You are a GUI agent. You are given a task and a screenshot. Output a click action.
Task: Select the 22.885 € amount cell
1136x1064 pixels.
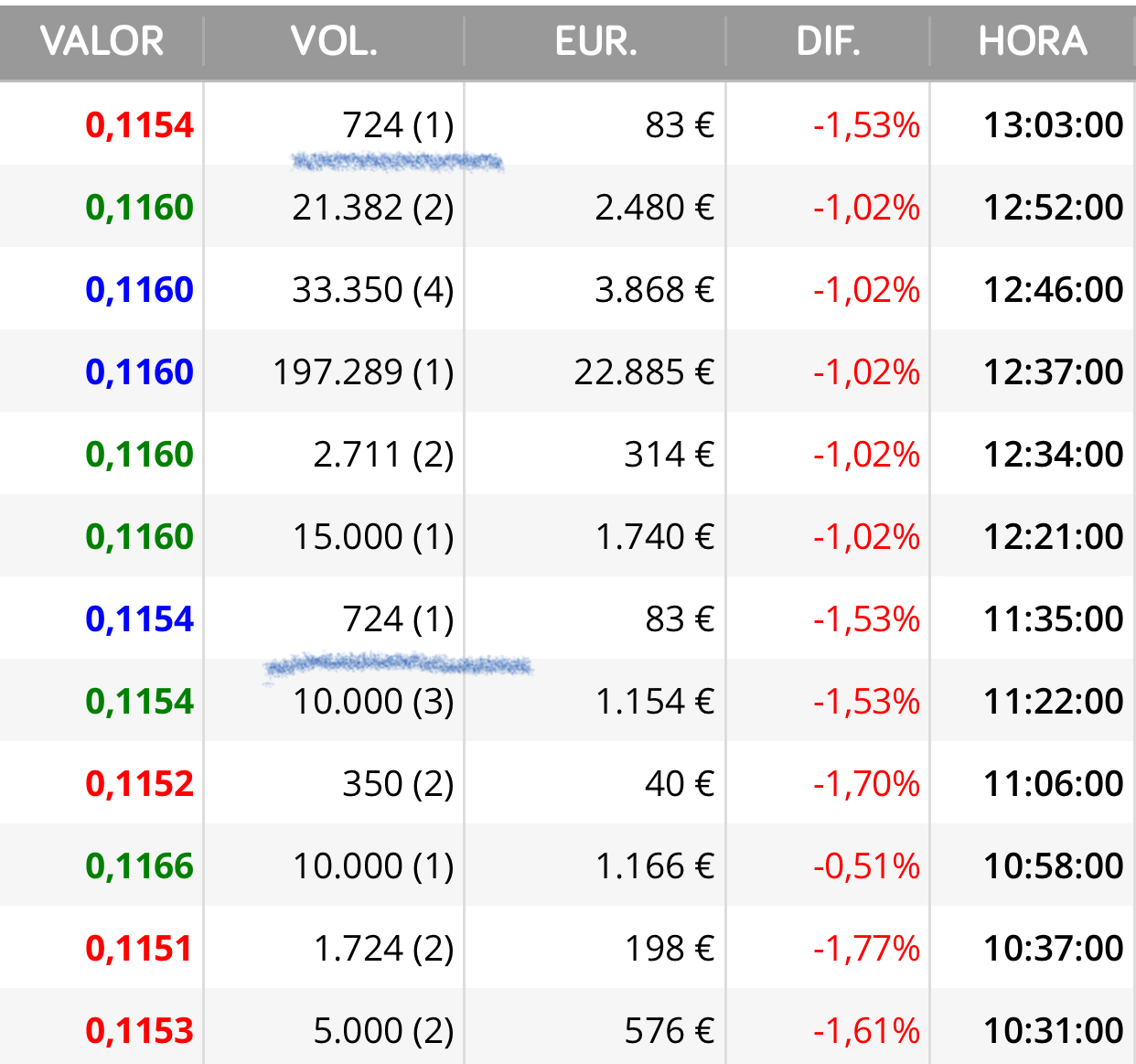click(x=644, y=372)
